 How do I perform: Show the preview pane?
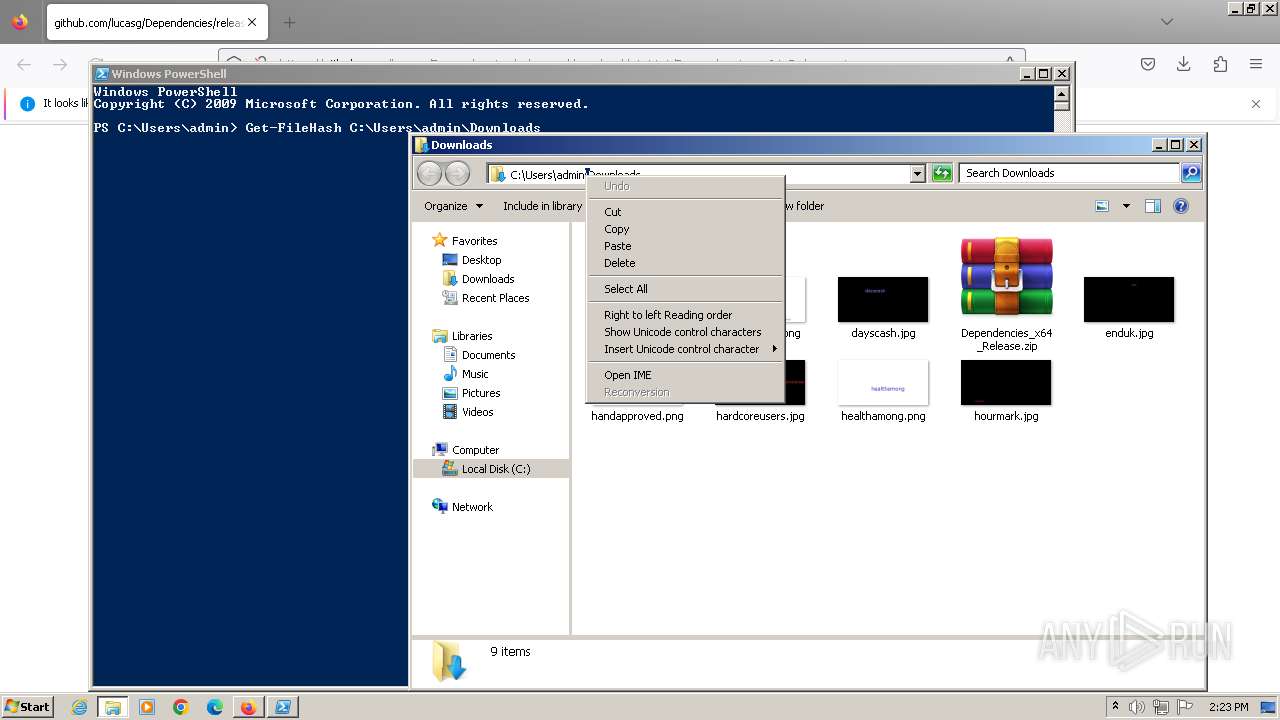(x=1153, y=206)
